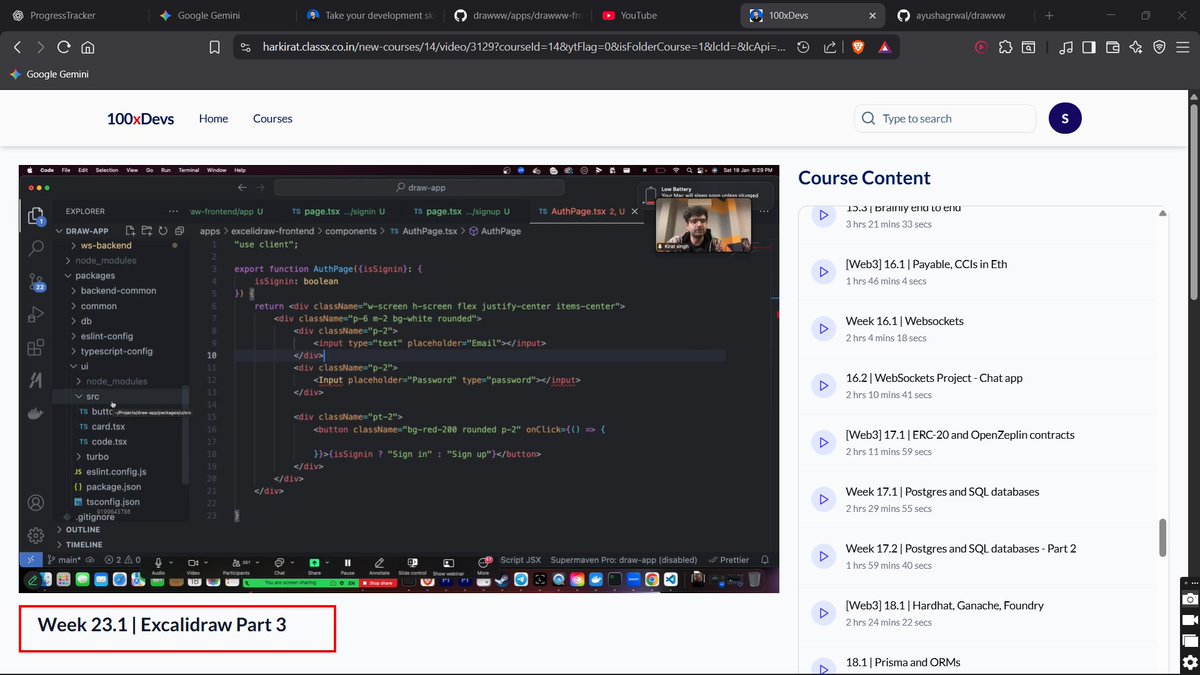The width and height of the screenshot is (1200, 675).
Task: Click the gear settings icon at bottom right
Action: coord(1190,660)
